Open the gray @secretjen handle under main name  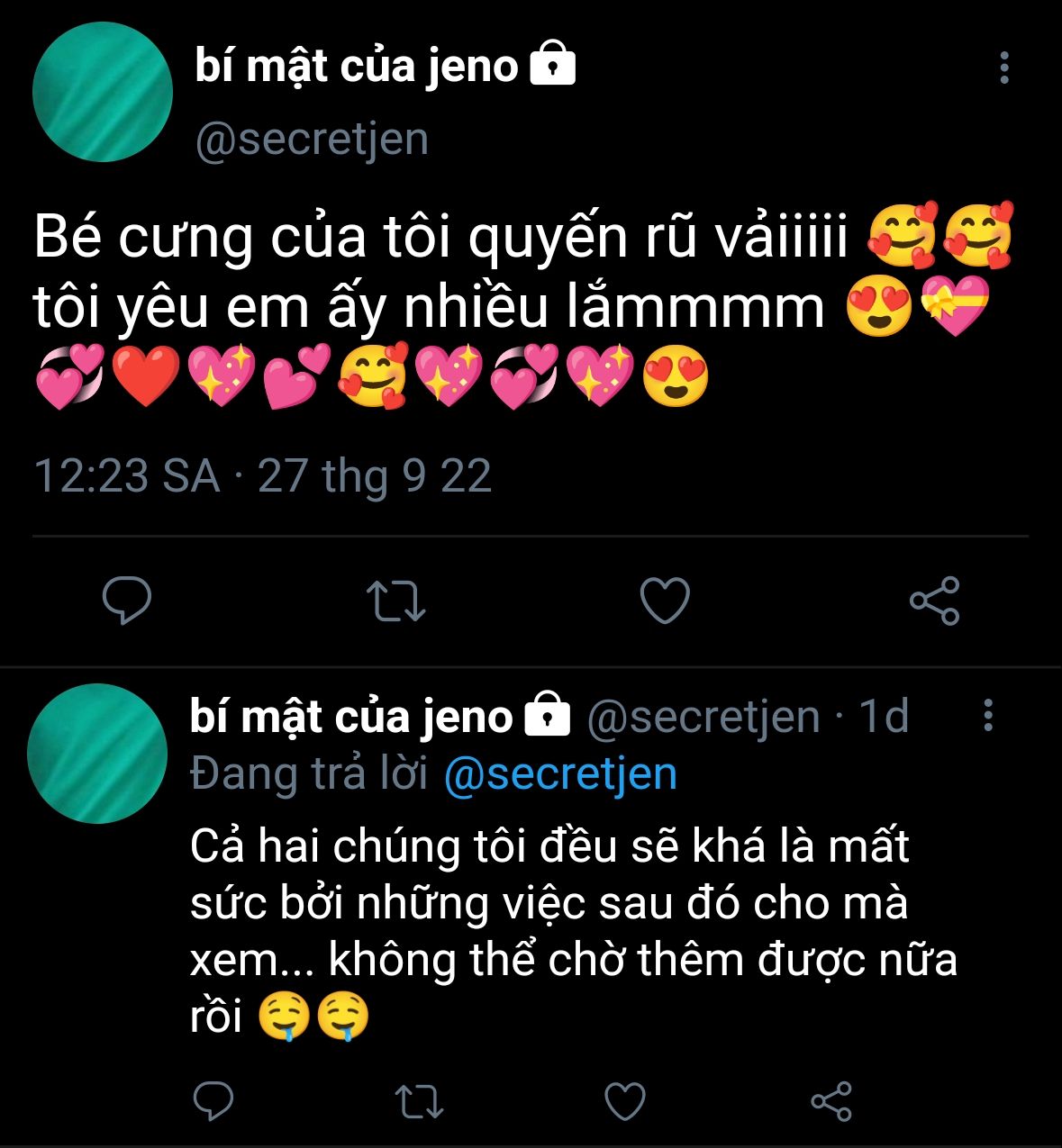tap(312, 139)
